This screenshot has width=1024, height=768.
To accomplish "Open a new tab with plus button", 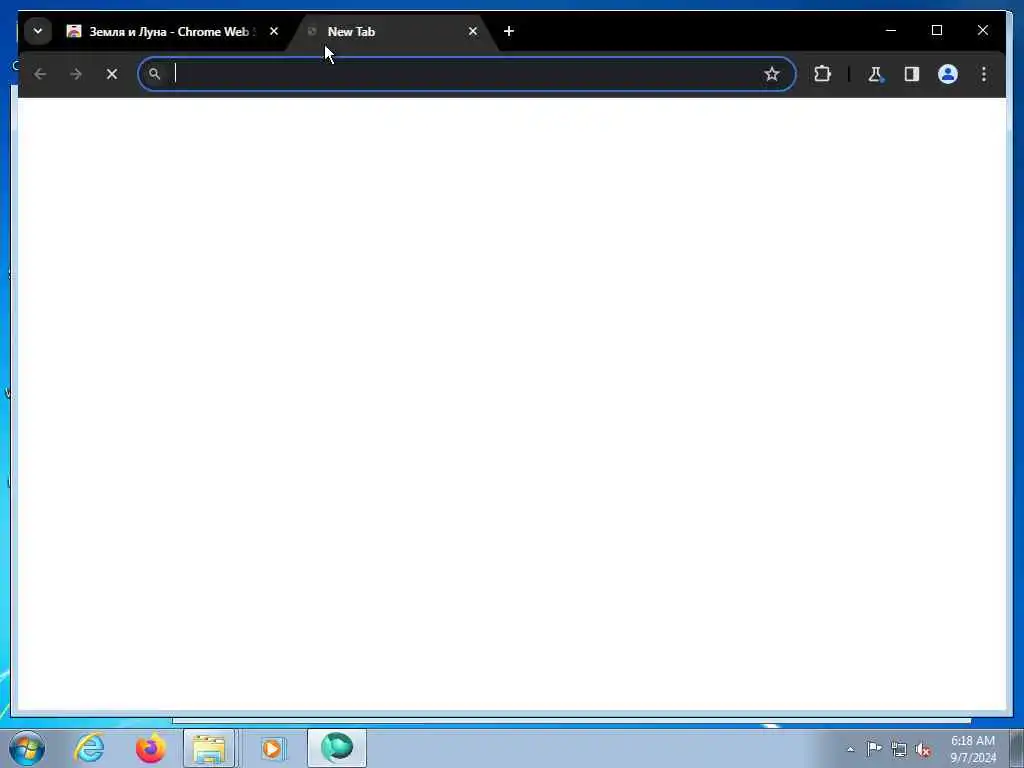I will click(x=509, y=31).
